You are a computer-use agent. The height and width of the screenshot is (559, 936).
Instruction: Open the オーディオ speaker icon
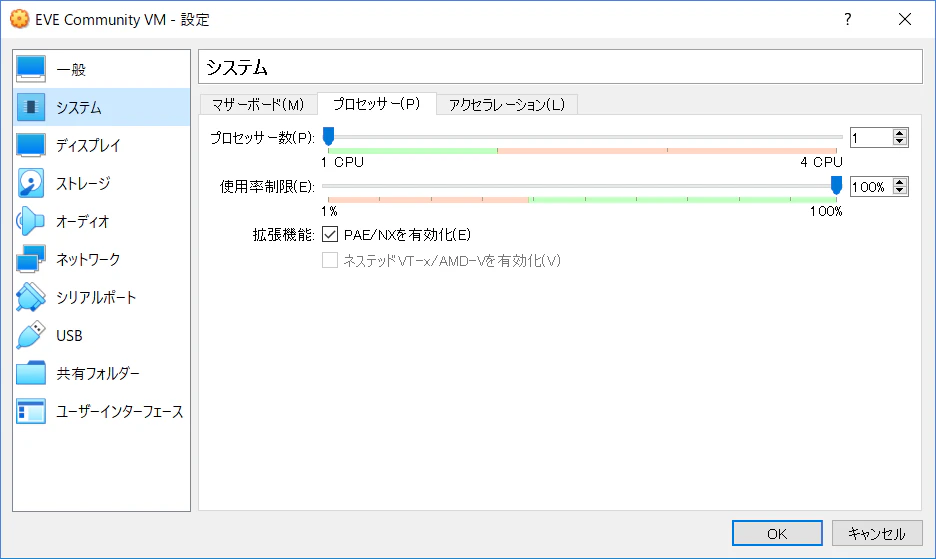pyautogui.click(x=31, y=222)
